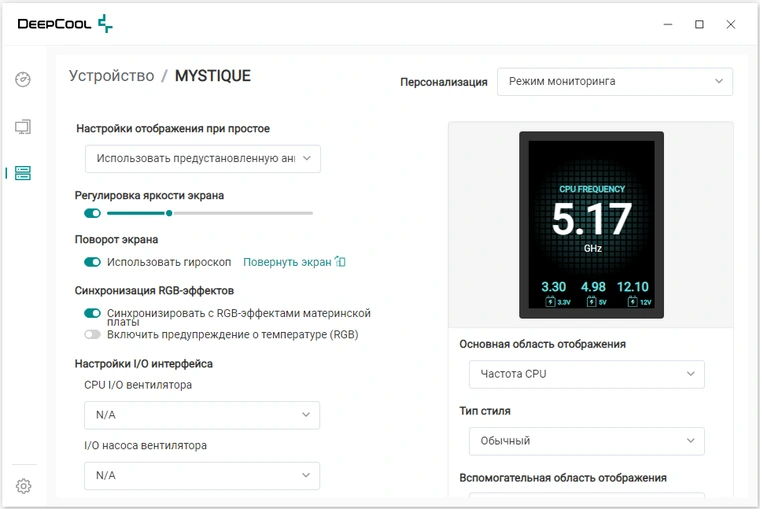Click rotate screen icon next to Повернуть экран
The image size is (760, 509).
coord(341,262)
